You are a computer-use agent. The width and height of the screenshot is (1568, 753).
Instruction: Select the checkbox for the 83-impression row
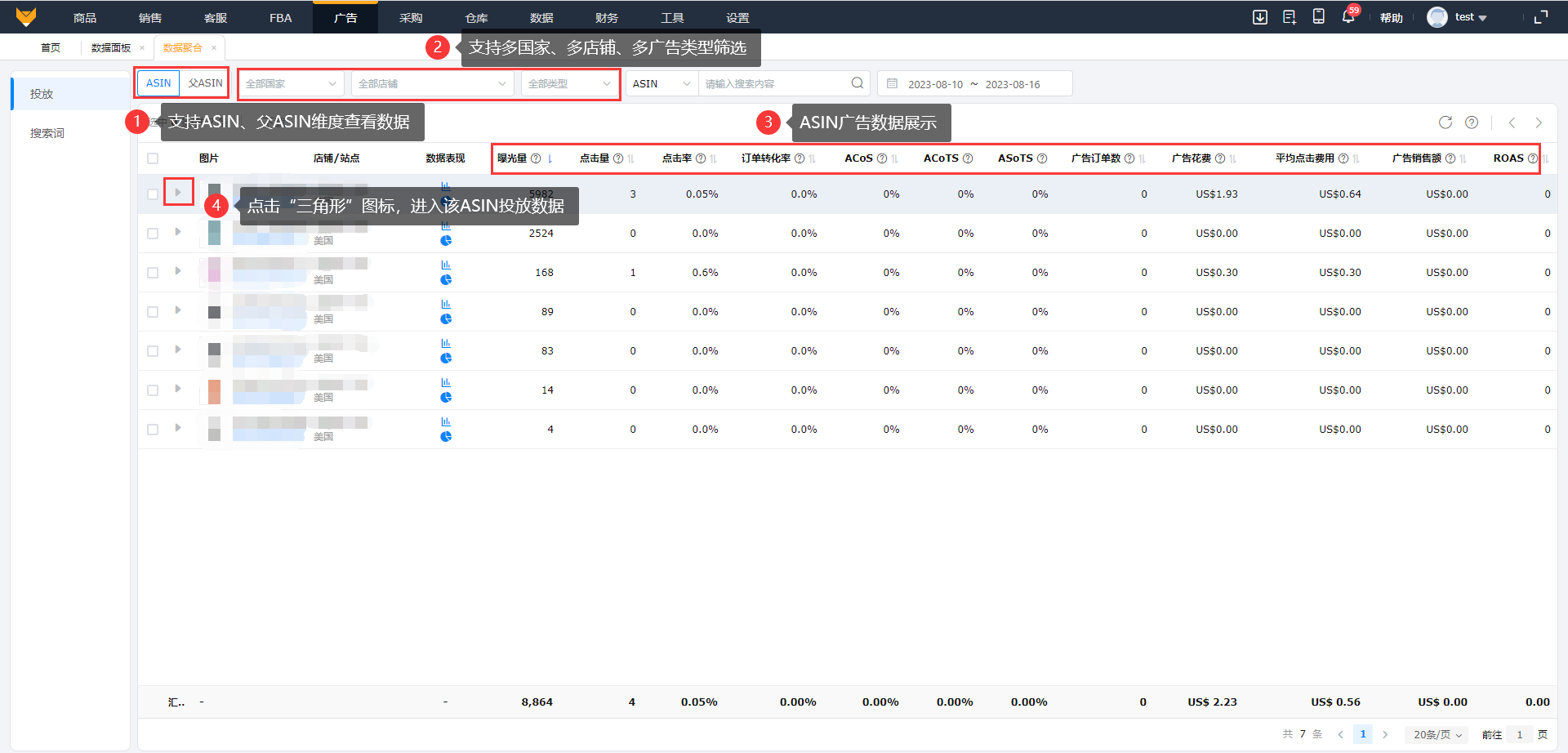pyautogui.click(x=153, y=351)
